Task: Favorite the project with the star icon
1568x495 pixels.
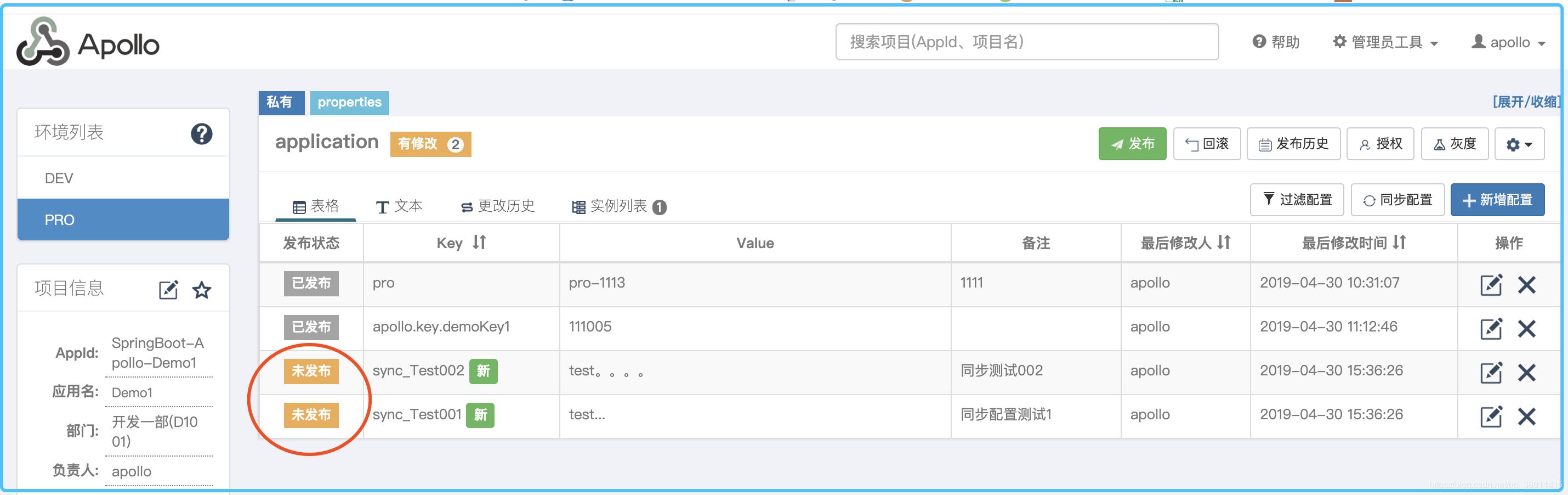Action: pos(201,290)
